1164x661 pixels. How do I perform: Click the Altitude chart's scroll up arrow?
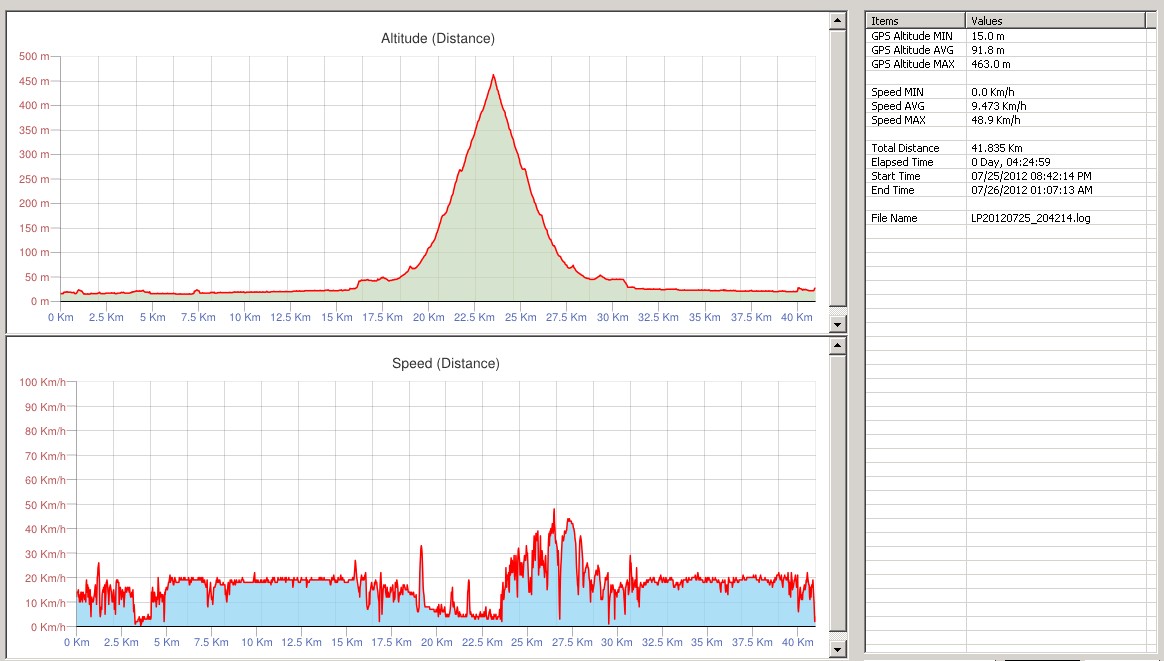pos(838,21)
